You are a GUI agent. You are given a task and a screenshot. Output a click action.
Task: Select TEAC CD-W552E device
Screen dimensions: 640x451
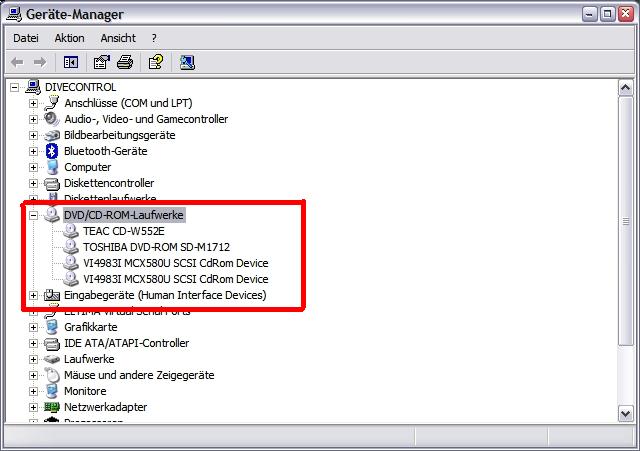pos(124,231)
